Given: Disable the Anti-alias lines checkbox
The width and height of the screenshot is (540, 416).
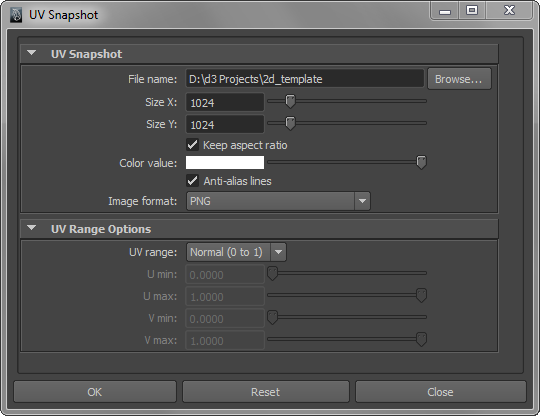Looking at the screenshot, I should coord(193,181).
